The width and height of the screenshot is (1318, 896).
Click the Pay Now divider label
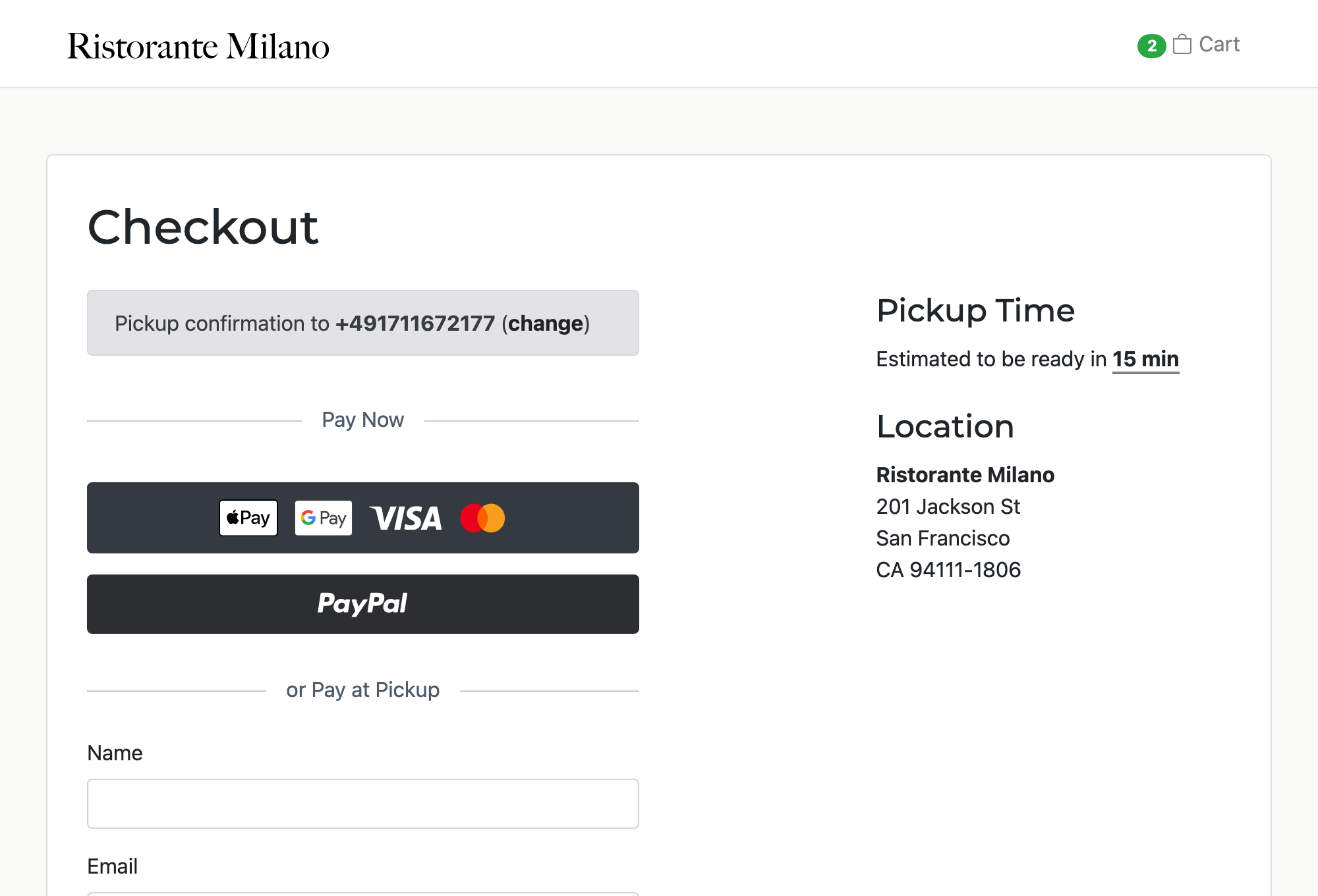pyautogui.click(x=363, y=420)
